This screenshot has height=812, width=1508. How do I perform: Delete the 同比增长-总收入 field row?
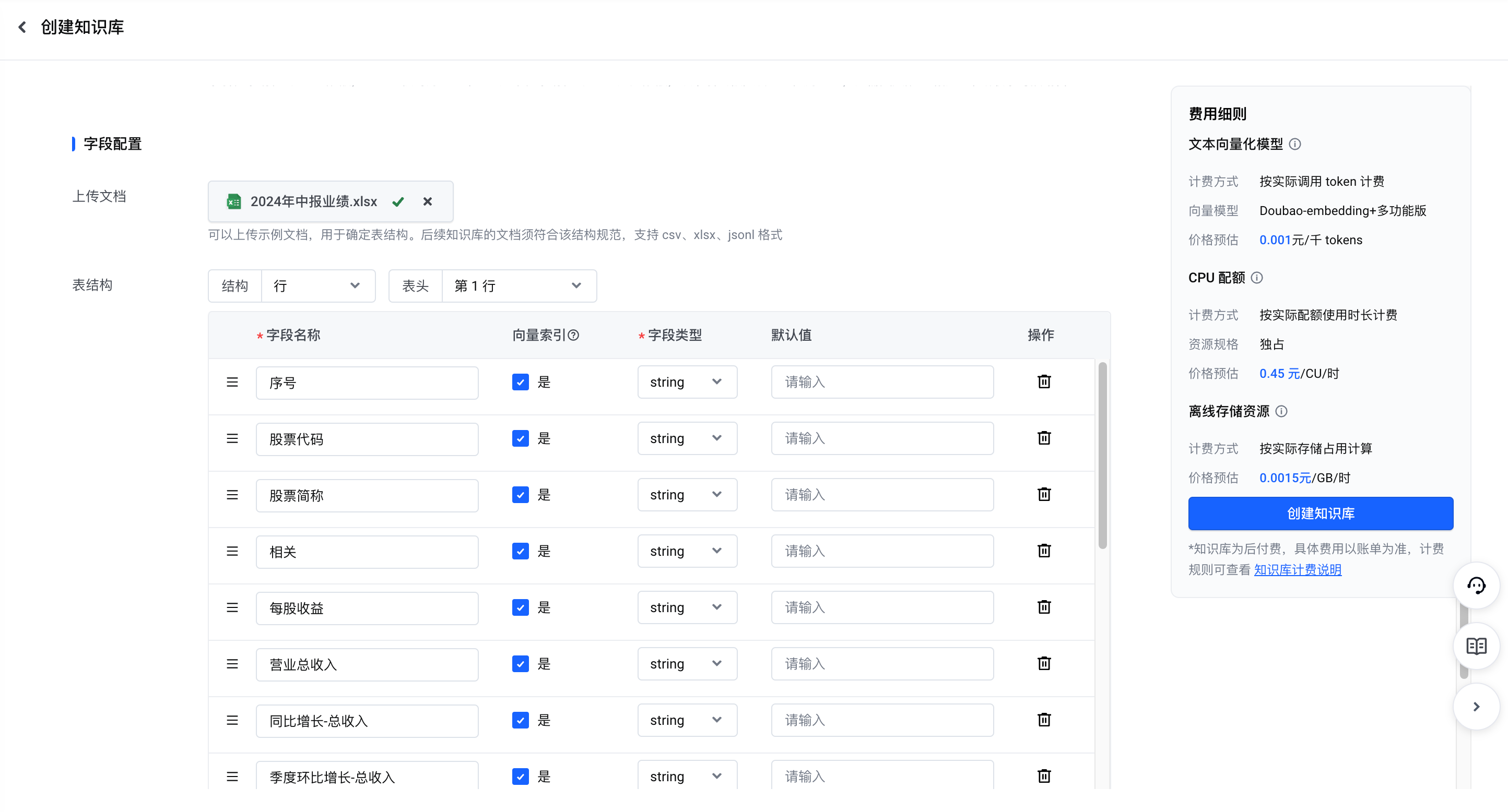[x=1044, y=720]
